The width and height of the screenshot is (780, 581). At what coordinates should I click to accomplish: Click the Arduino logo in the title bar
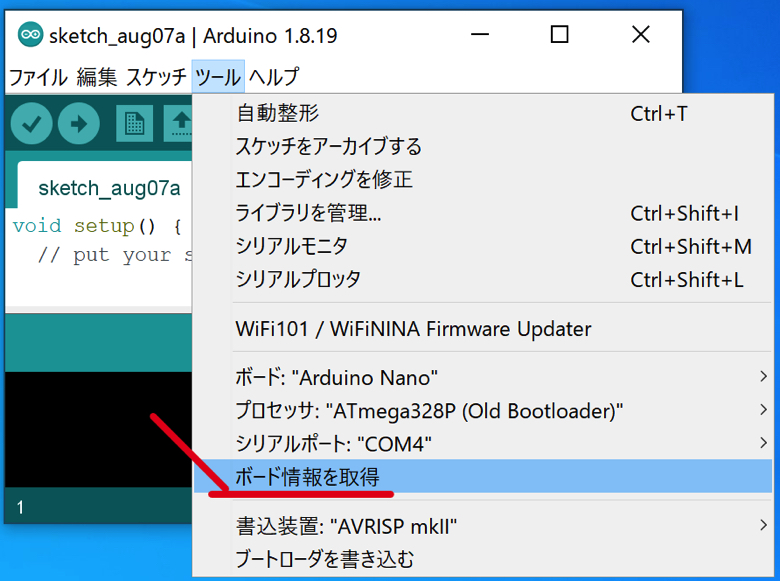[x=30, y=35]
